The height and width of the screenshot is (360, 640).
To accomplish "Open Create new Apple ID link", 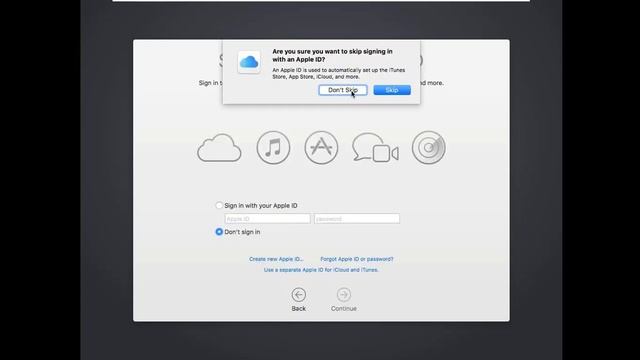I will point(276,259).
